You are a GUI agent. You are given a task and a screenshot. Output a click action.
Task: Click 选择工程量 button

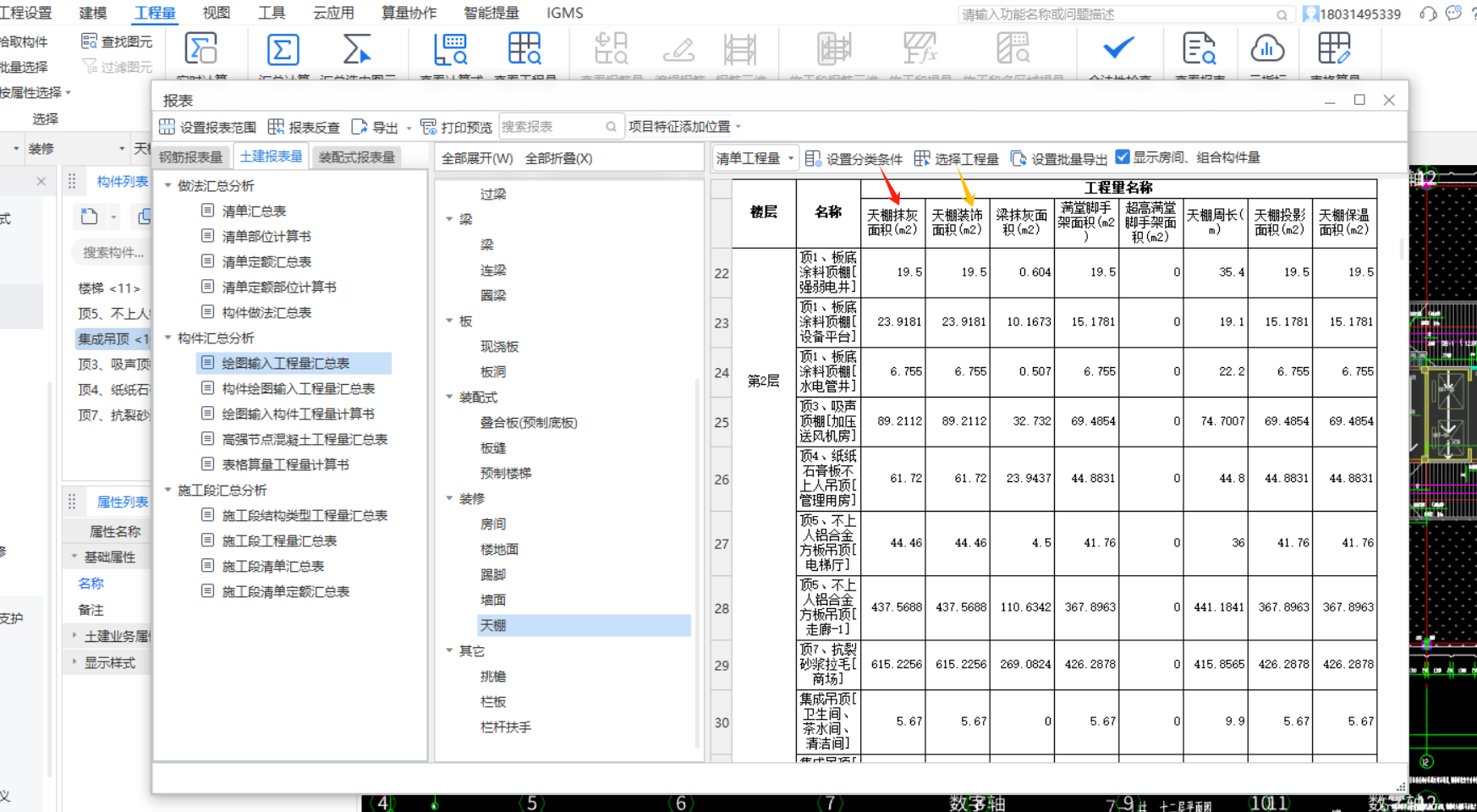[956, 158]
